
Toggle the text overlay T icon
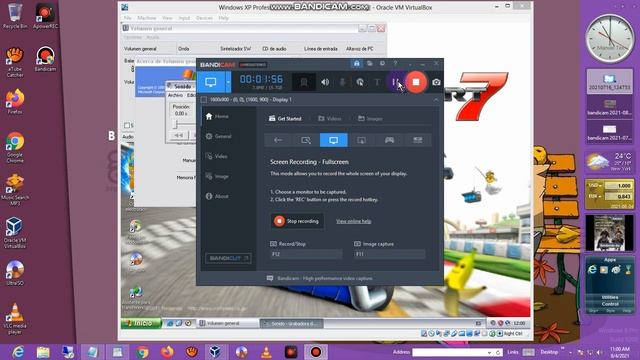click(x=377, y=82)
